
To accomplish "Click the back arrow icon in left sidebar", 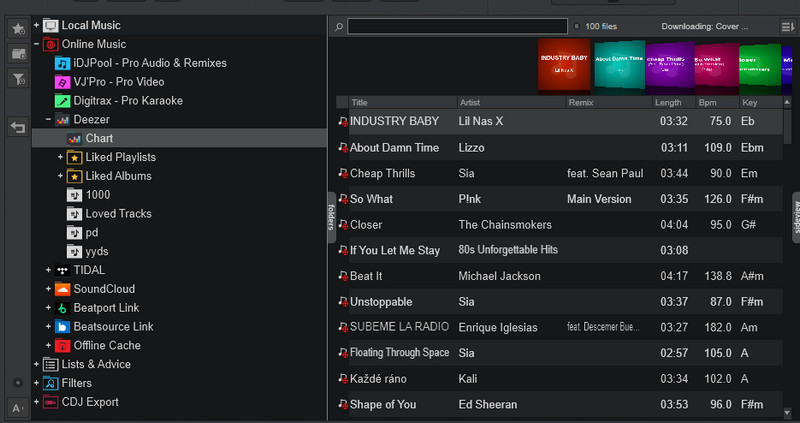I will click(x=18, y=127).
